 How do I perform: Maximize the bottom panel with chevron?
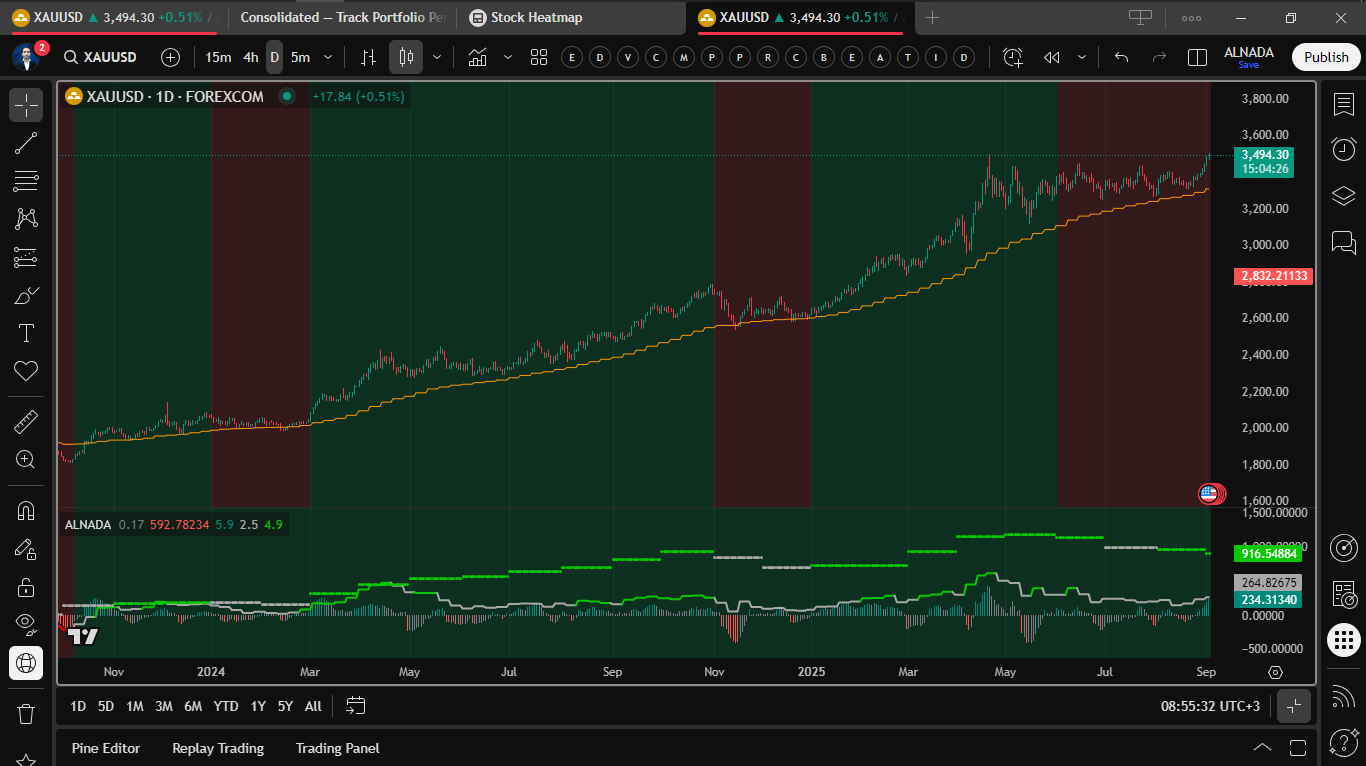1262,748
